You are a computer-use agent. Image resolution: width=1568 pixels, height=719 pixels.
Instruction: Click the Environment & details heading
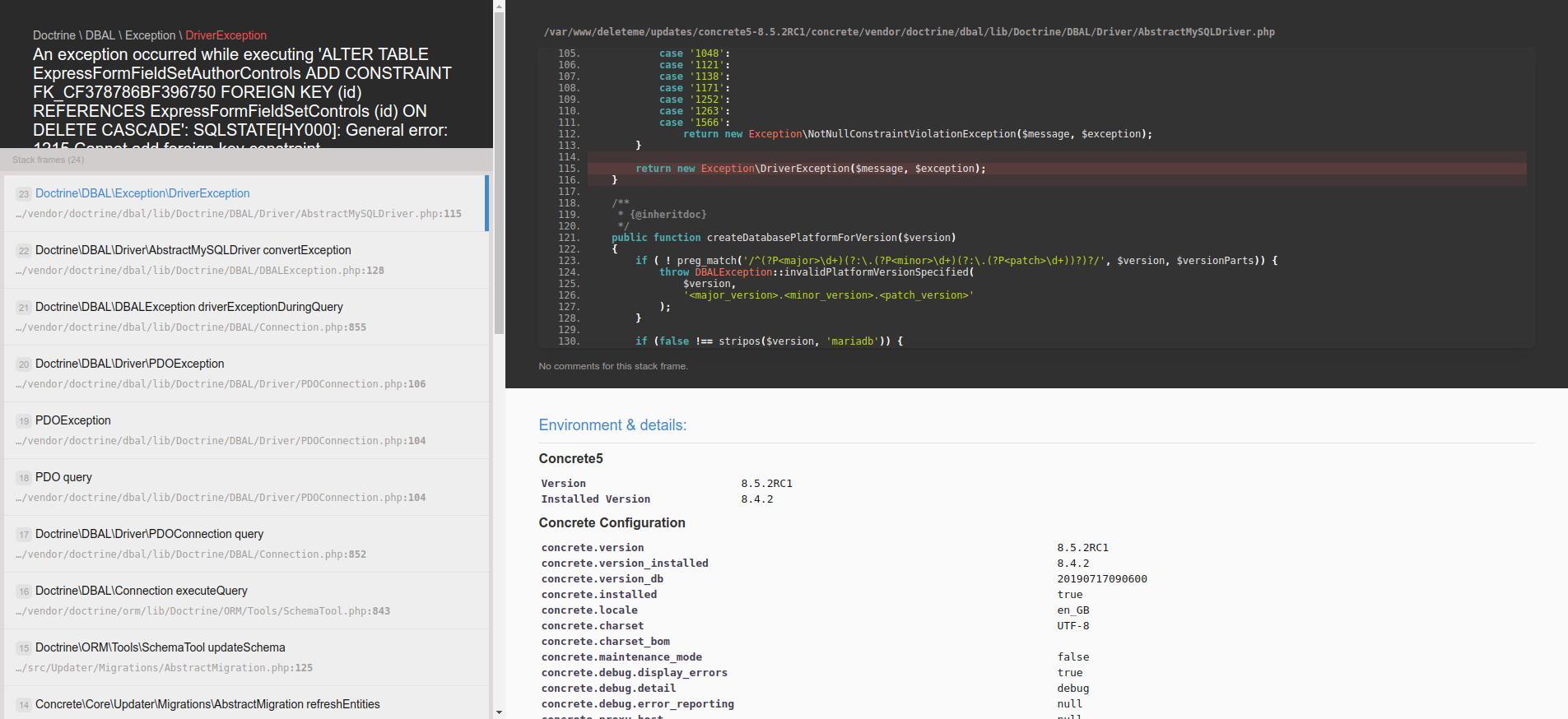tap(612, 425)
